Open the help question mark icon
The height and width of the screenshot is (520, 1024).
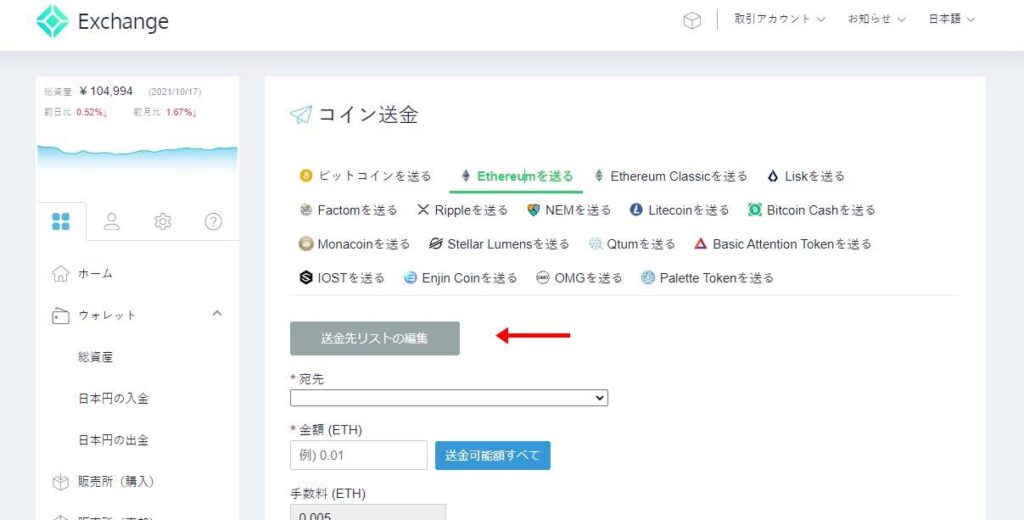pyautogui.click(x=213, y=221)
